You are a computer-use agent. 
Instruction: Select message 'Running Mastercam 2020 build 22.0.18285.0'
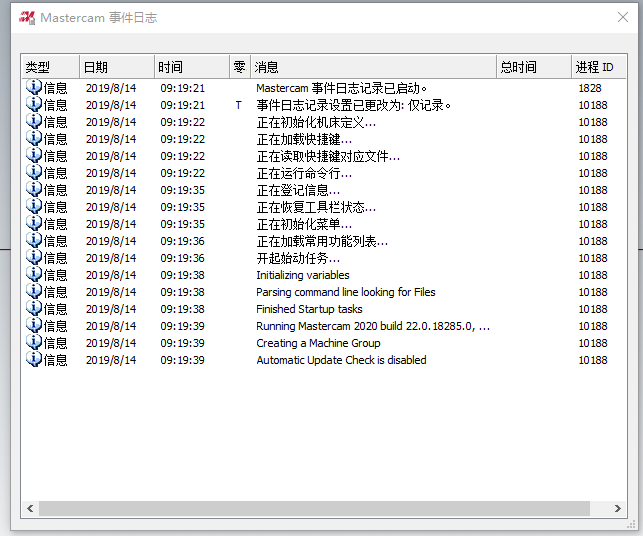pos(365,326)
